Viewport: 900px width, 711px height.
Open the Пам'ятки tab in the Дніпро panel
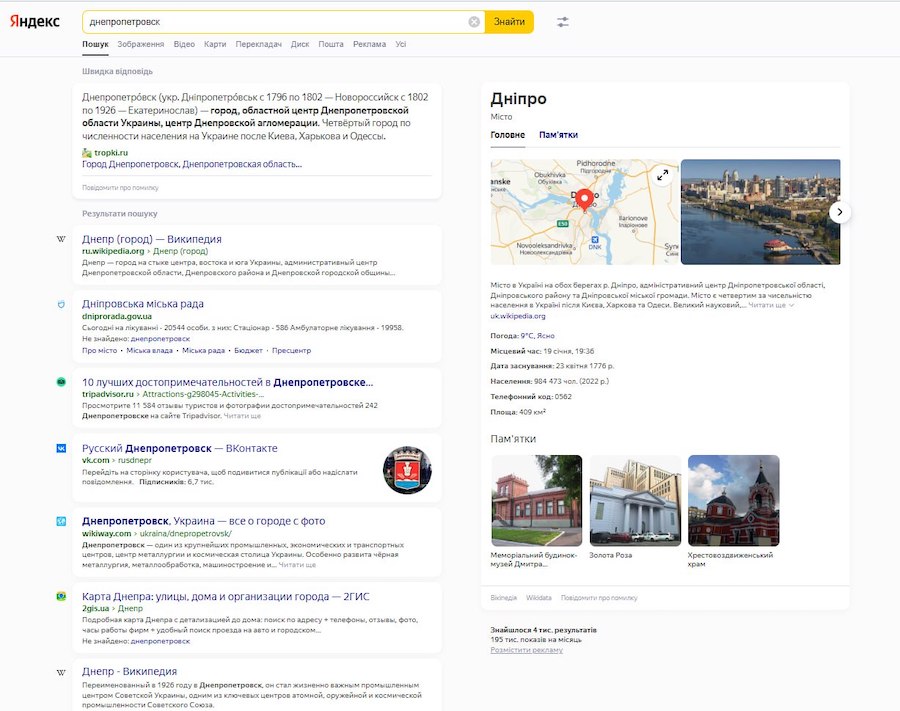point(558,135)
